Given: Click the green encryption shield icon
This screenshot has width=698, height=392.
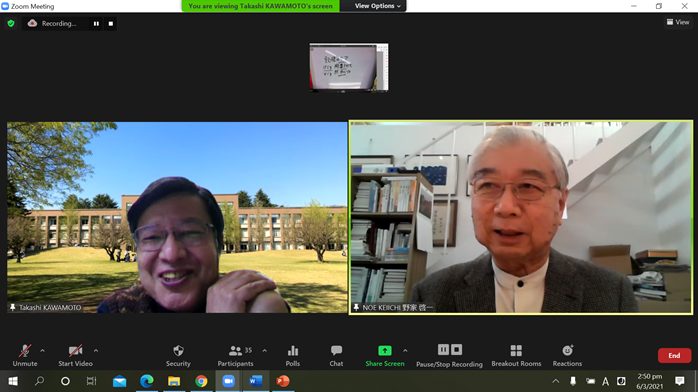Looking at the screenshot, I should tap(11, 23).
